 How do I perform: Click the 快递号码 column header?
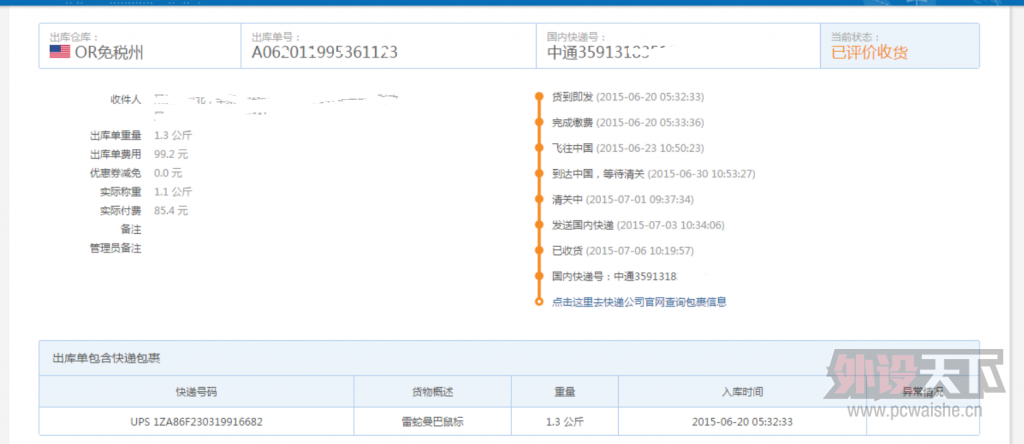(x=196, y=391)
